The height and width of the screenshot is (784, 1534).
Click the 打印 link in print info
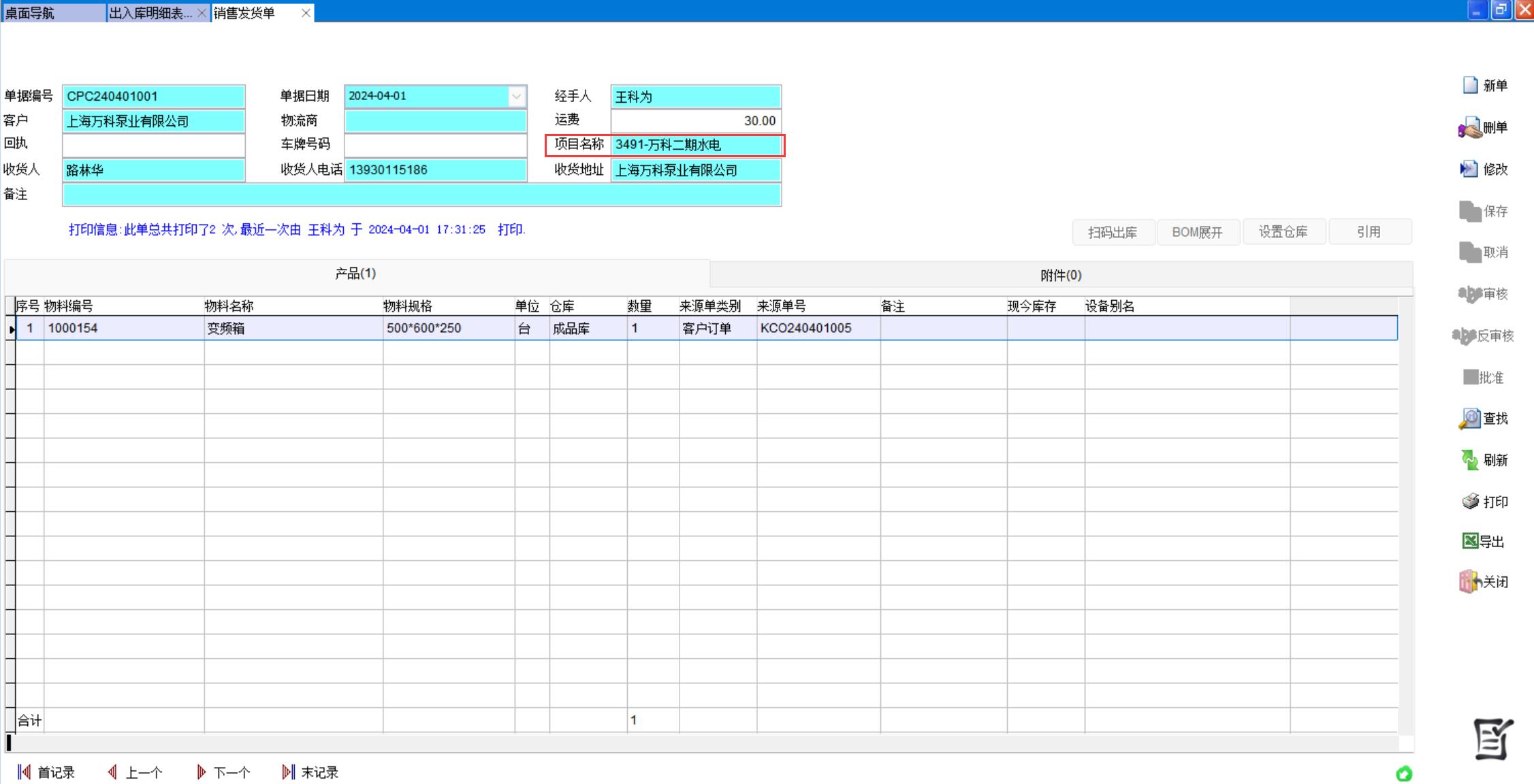click(511, 229)
